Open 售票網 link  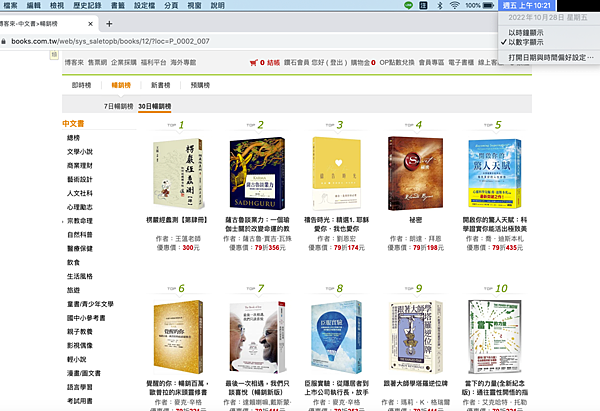click(98, 62)
